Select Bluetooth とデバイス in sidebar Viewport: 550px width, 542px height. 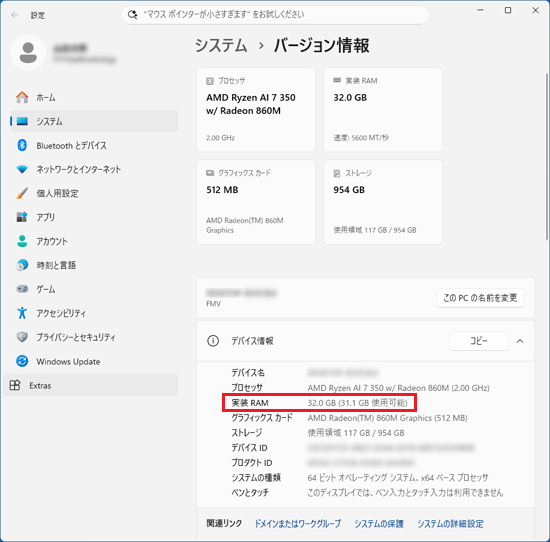(94, 145)
